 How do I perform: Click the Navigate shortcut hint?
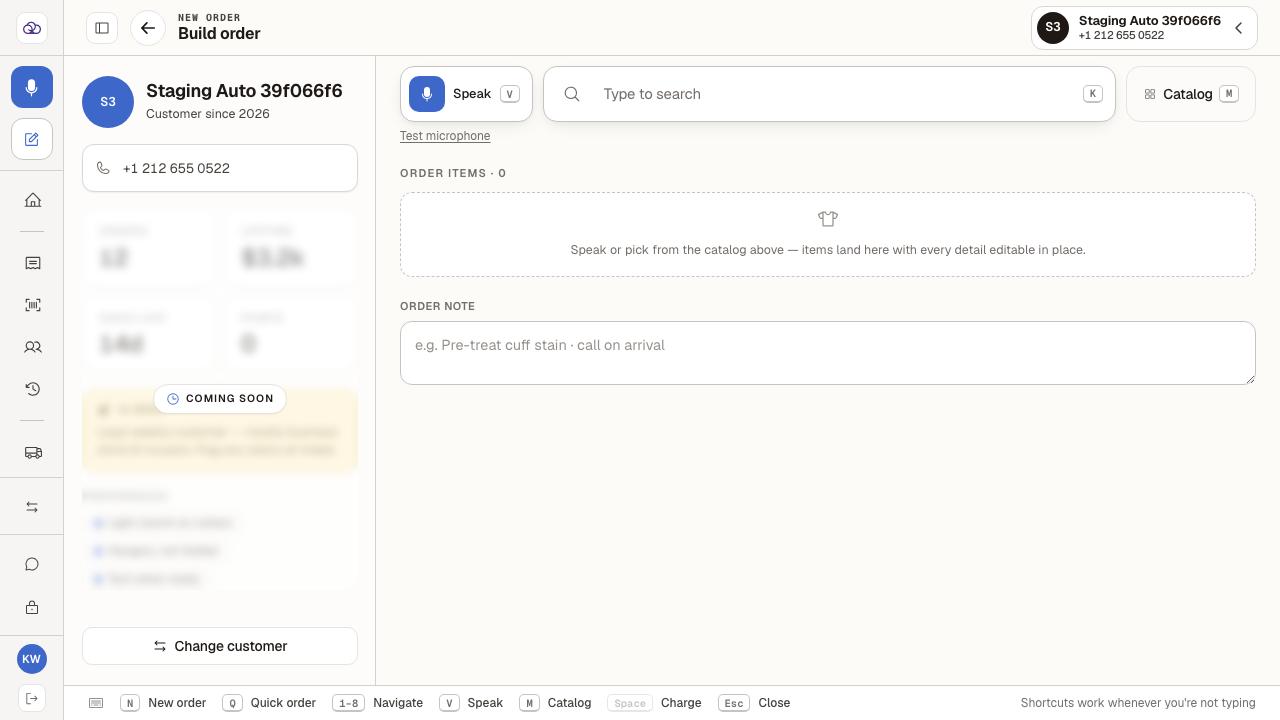coord(377,703)
